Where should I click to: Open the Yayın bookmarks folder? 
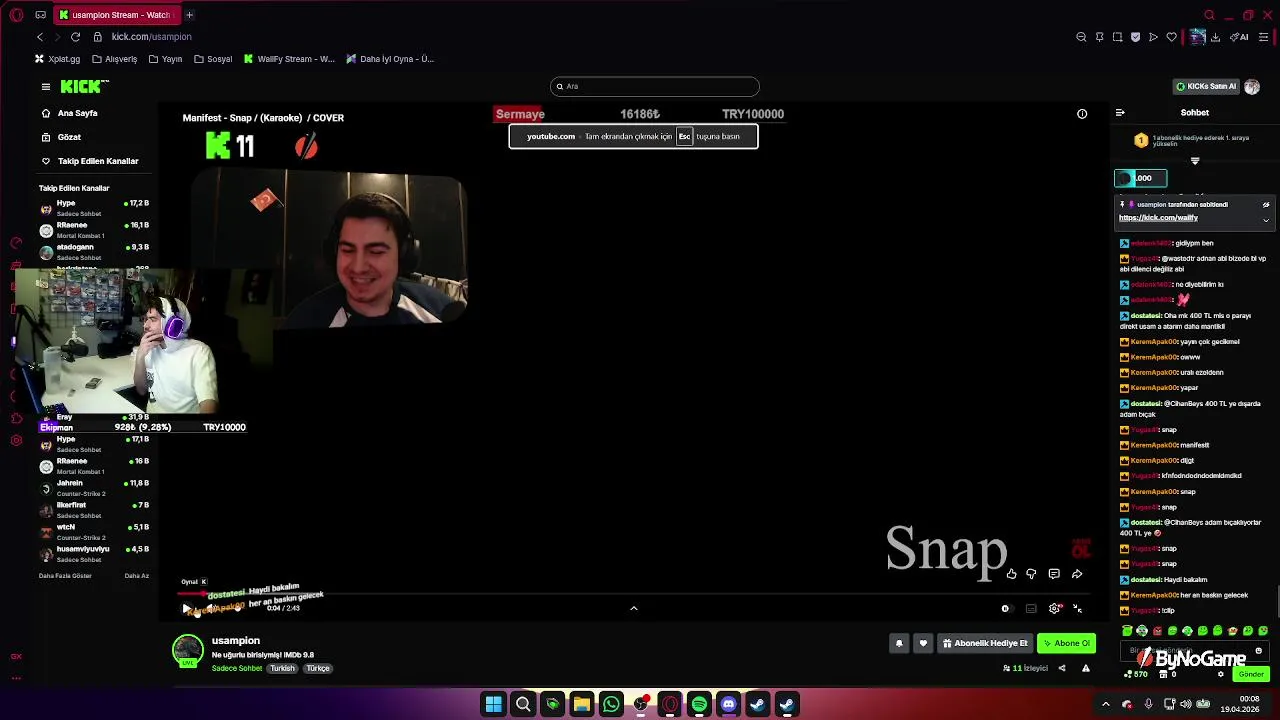pos(166,59)
